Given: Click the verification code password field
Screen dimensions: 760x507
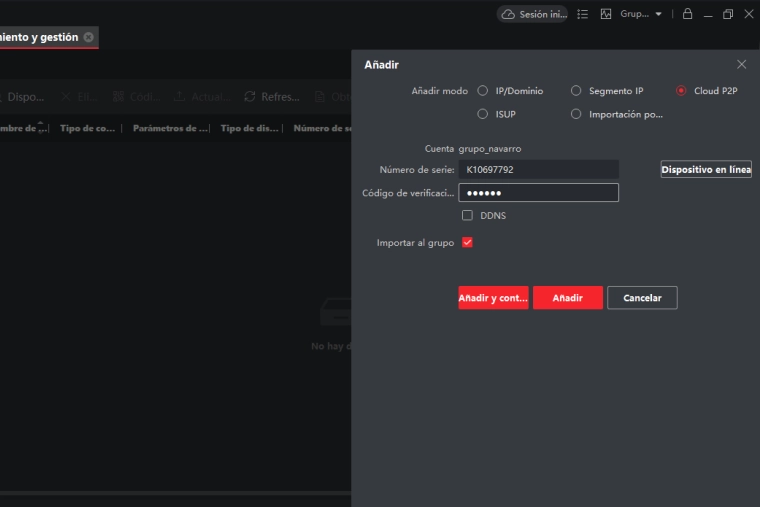Looking at the screenshot, I should tap(538, 193).
